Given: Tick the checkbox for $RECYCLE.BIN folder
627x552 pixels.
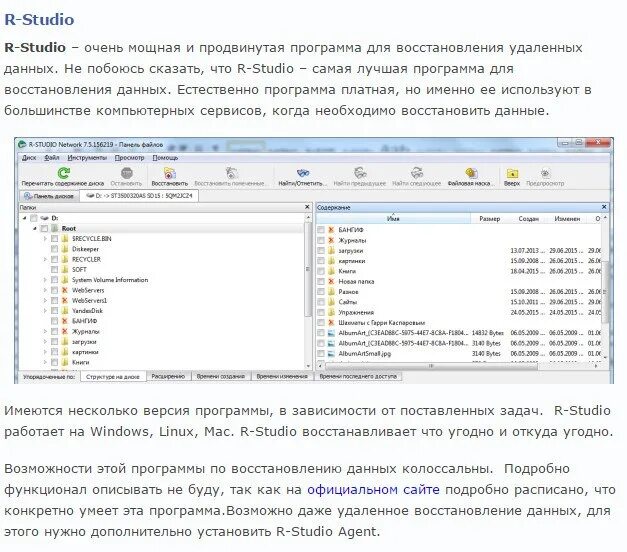Looking at the screenshot, I should 54,239.
